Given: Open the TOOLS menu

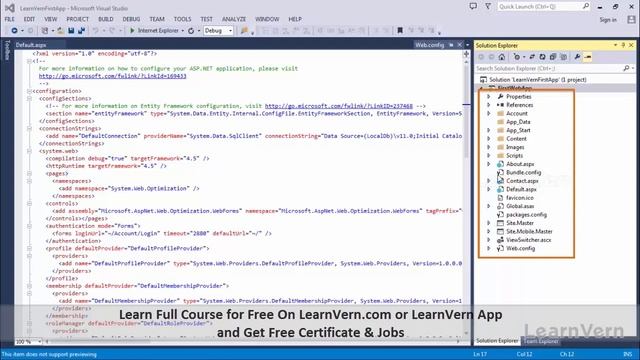Looking at the screenshot, I should click(182, 19).
